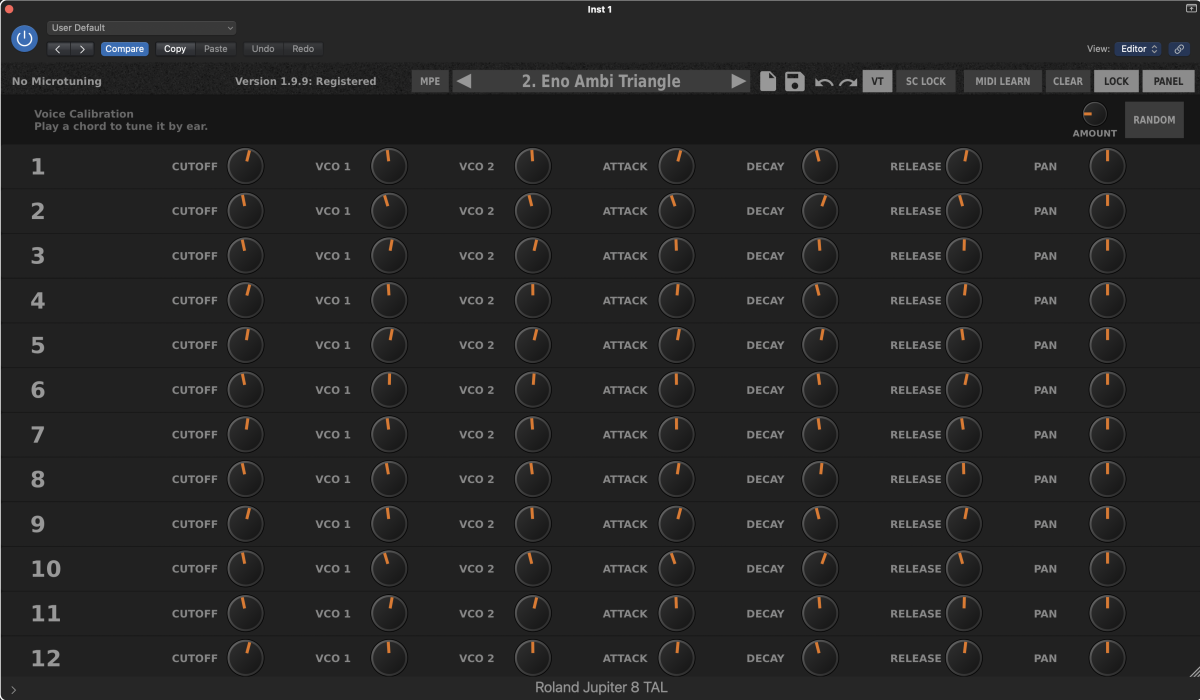Click the RANDOM button
The image size is (1200, 700).
(x=1154, y=120)
